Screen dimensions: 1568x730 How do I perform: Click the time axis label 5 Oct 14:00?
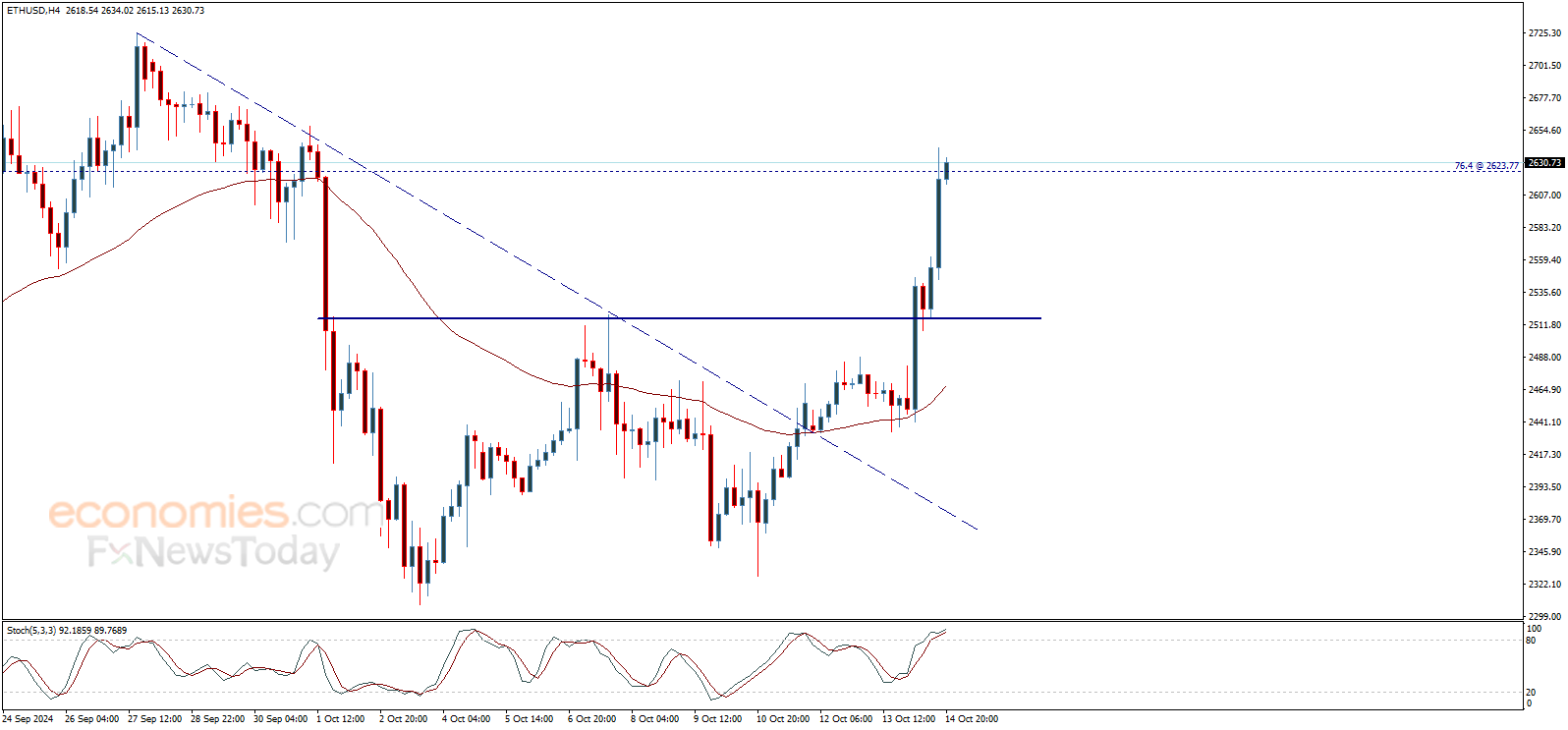[529, 719]
